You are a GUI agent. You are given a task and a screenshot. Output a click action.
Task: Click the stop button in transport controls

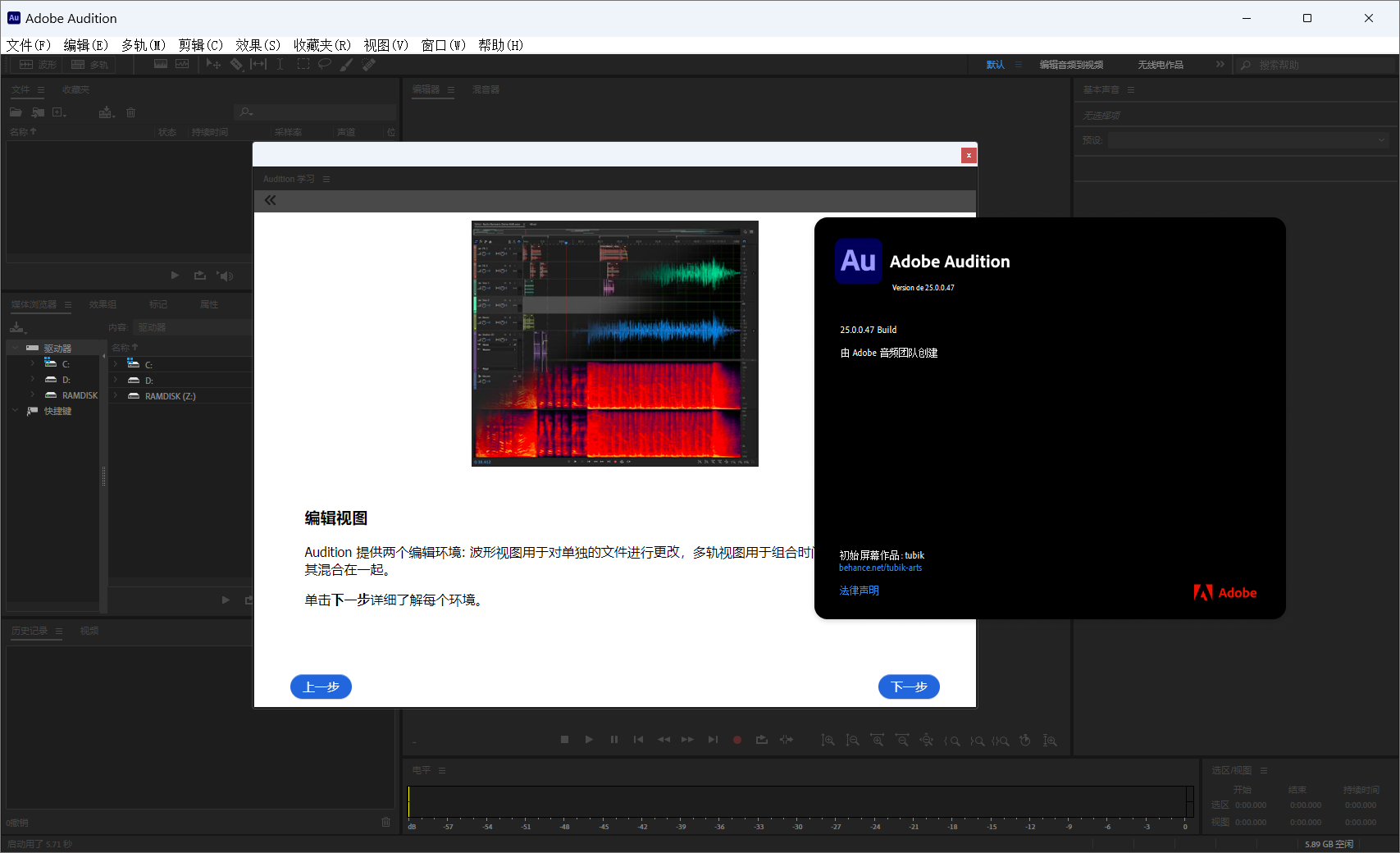(564, 740)
